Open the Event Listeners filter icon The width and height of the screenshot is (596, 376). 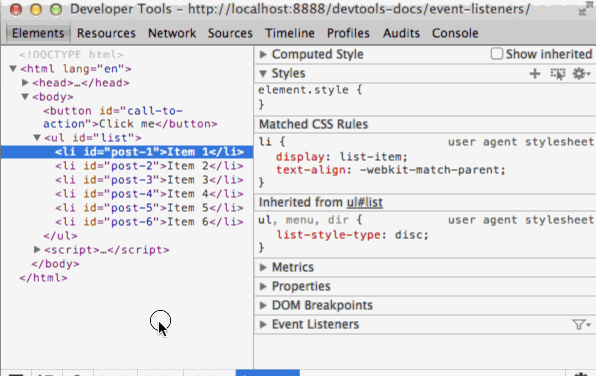point(581,324)
